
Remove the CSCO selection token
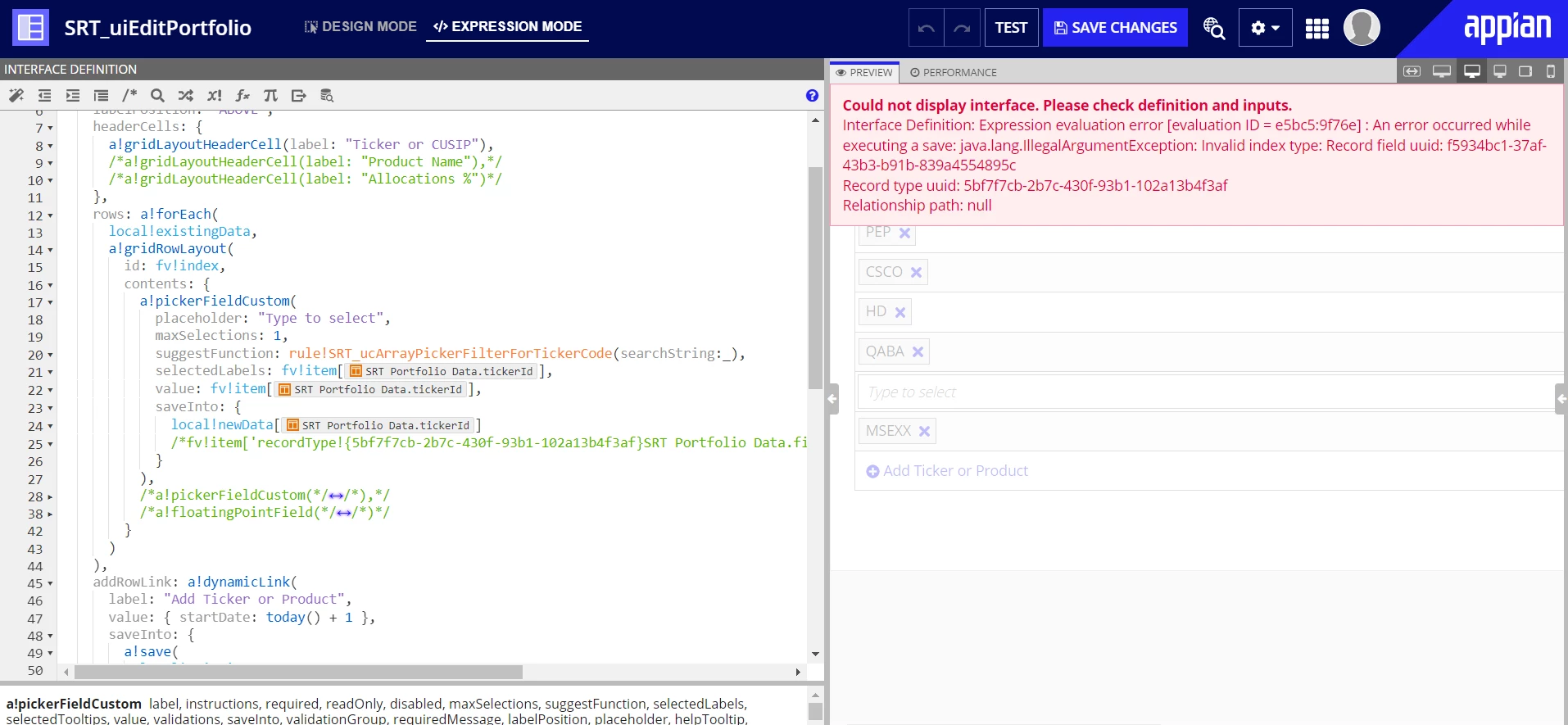pos(916,273)
